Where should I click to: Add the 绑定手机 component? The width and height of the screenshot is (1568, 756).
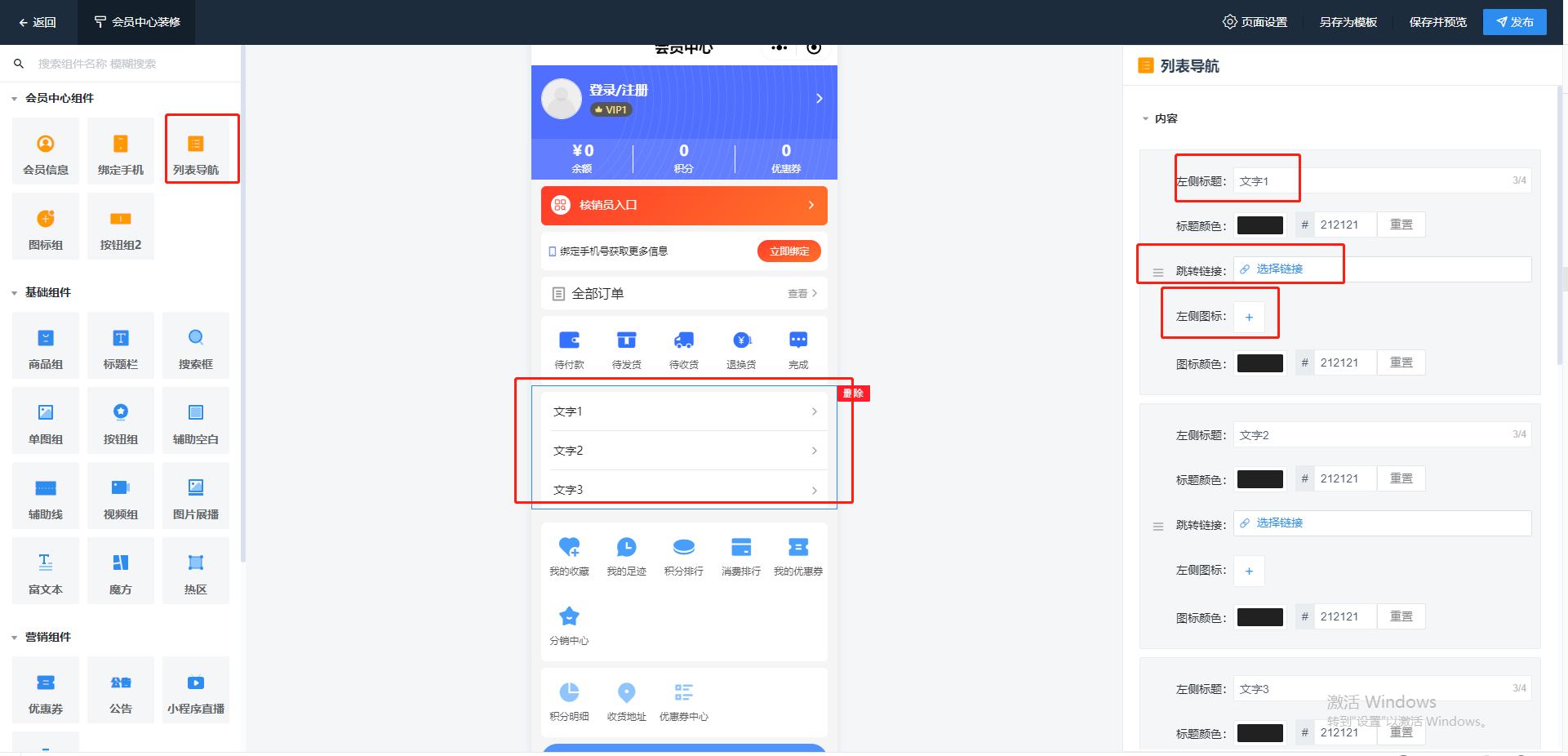[121, 151]
